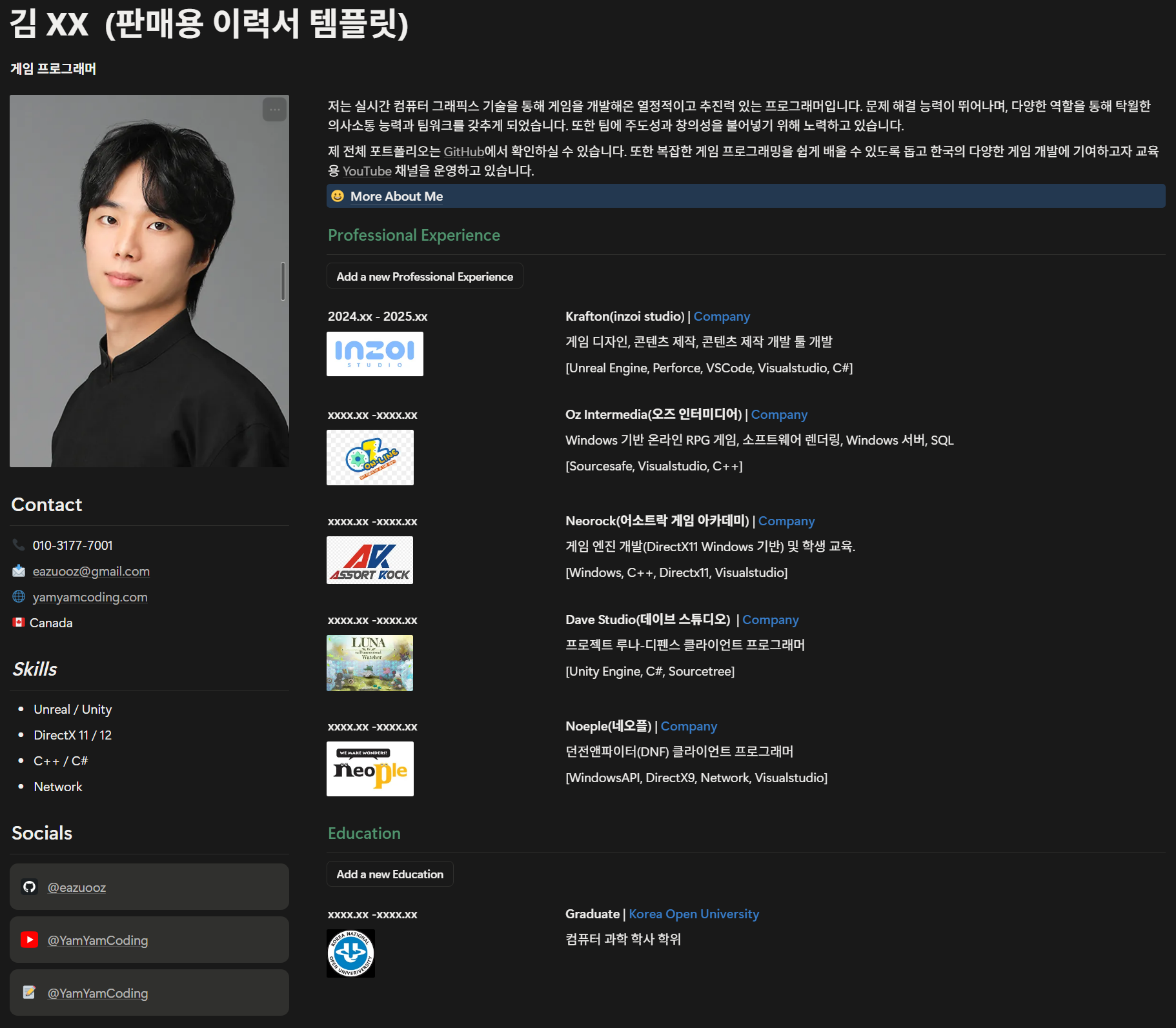Click the [WindowsAPI, DirectX9, Network, Visualstudio] line
This screenshot has height=1028, width=1176.
[696, 778]
